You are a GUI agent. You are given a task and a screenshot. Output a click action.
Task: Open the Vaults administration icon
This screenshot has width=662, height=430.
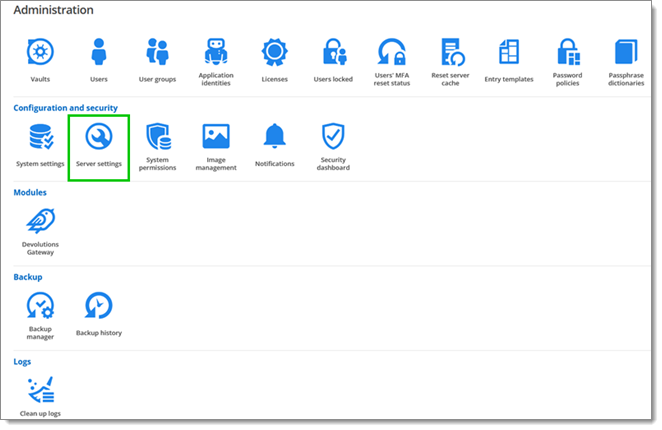click(40, 53)
